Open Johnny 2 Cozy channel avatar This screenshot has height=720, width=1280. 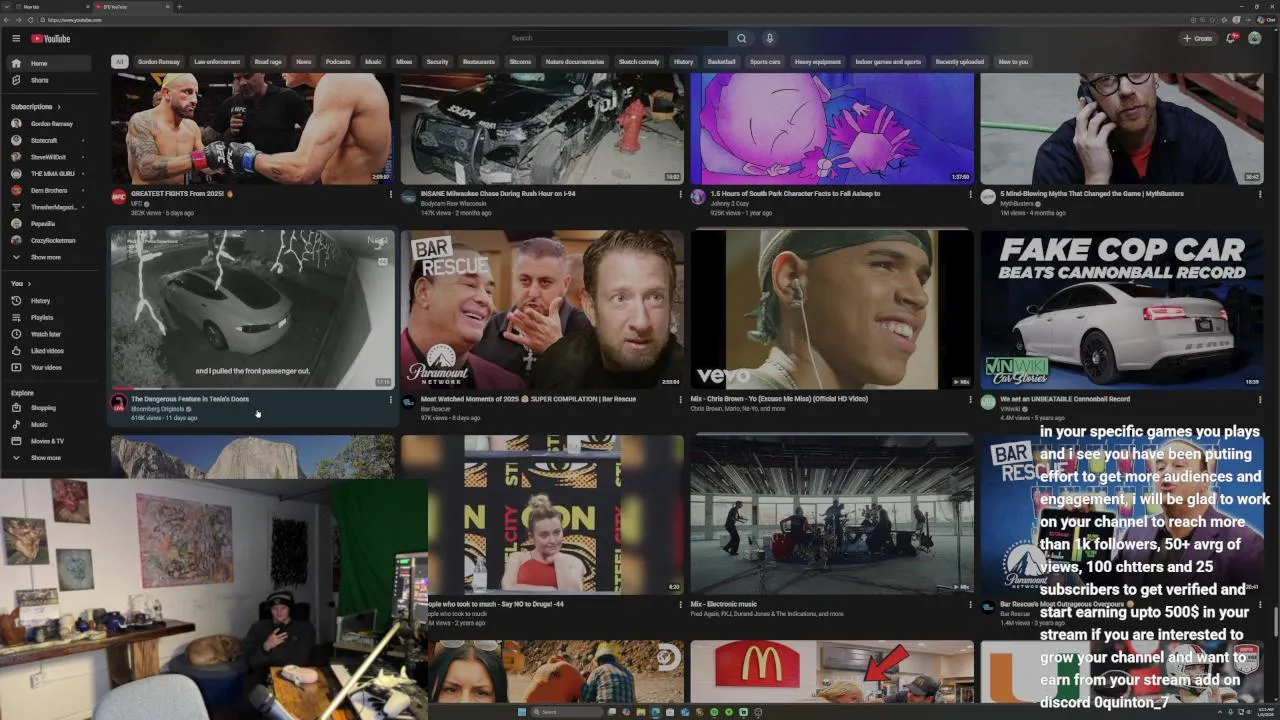tap(698, 197)
